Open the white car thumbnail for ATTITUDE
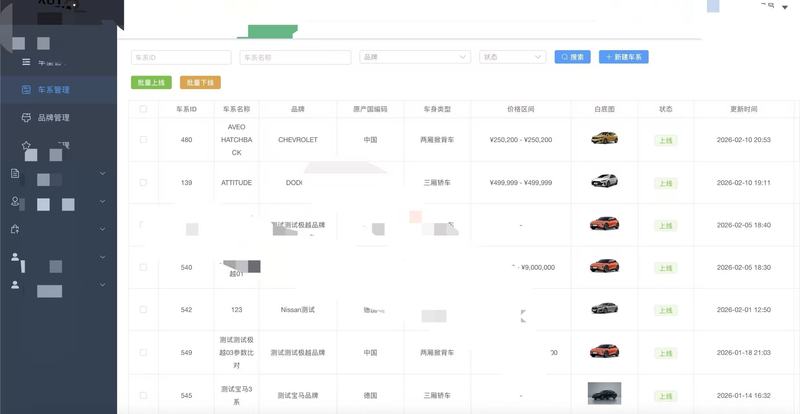800x414 pixels. (604, 182)
